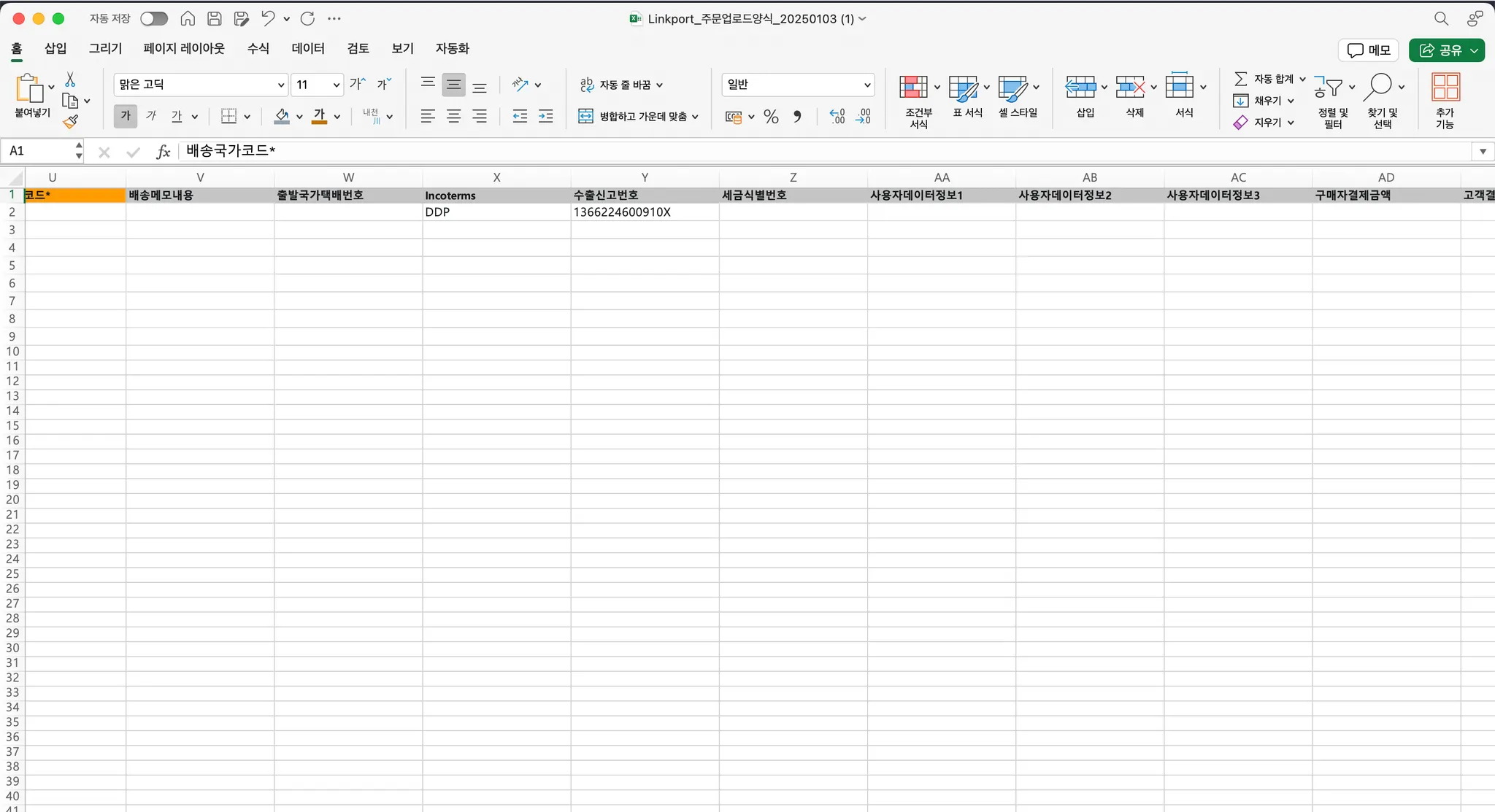The height and width of the screenshot is (812, 1495).
Task: Click the increase indent icon
Action: 545,117
